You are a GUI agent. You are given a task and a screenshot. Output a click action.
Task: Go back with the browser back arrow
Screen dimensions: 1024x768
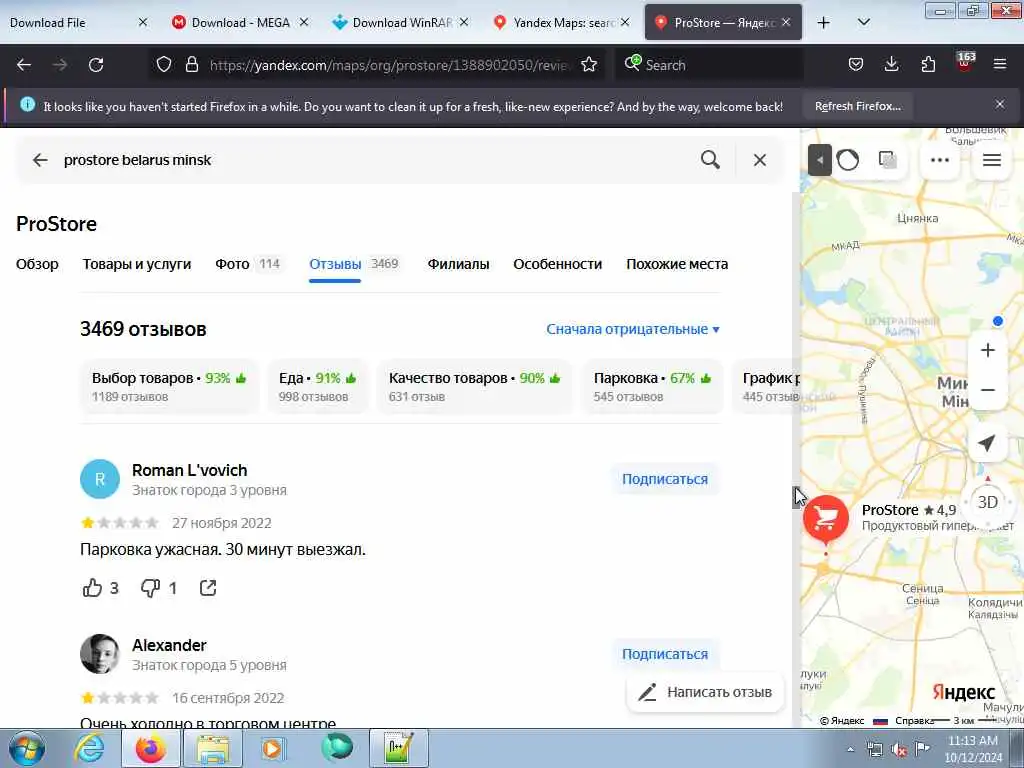click(24, 65)
